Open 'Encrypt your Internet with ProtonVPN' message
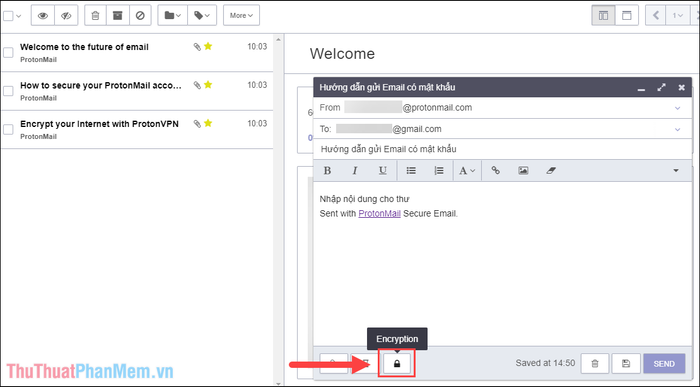This screenshot has width=700, height=387. click(x=99, y=124)
